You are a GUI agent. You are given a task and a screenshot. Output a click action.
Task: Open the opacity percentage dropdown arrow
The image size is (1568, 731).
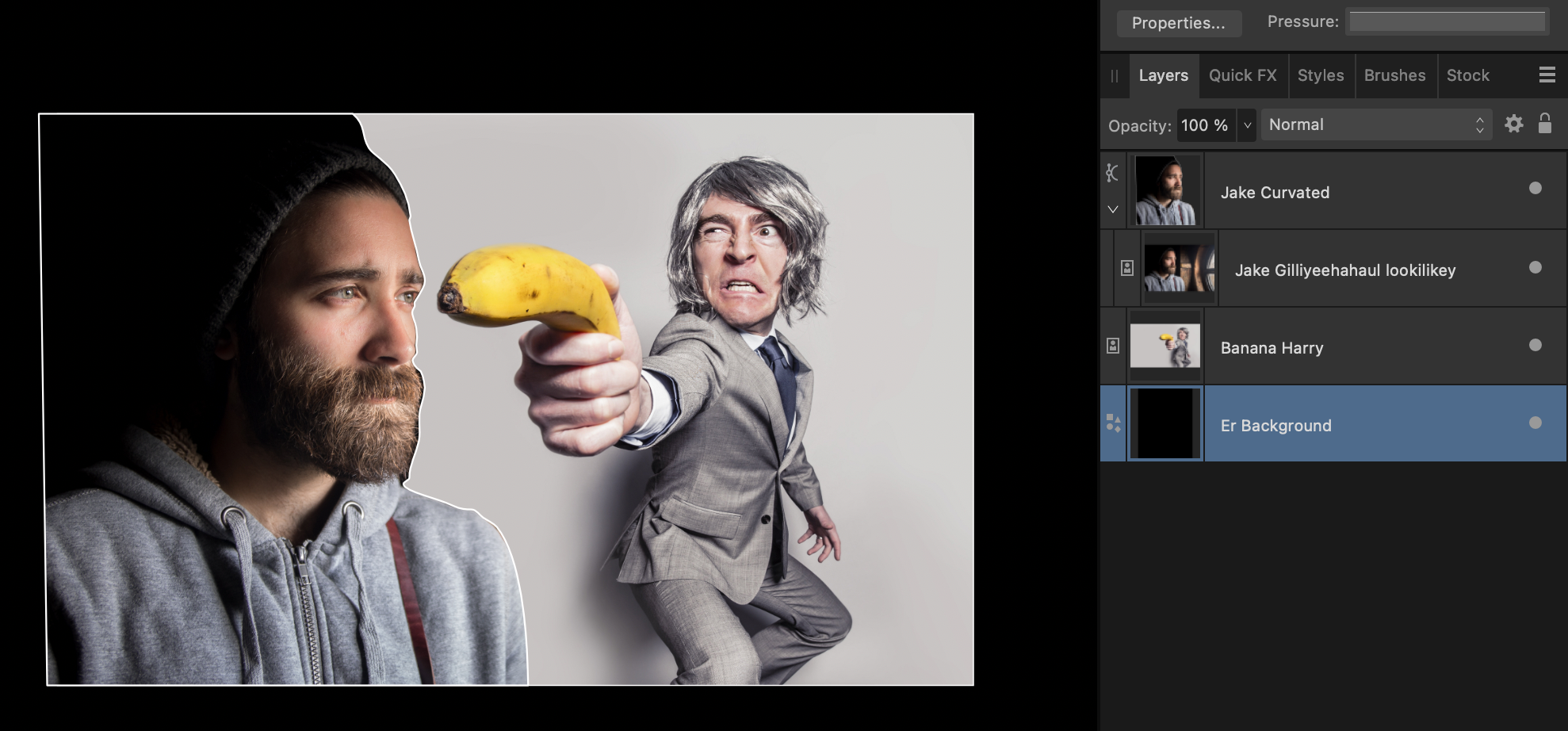click(1247, 125)
